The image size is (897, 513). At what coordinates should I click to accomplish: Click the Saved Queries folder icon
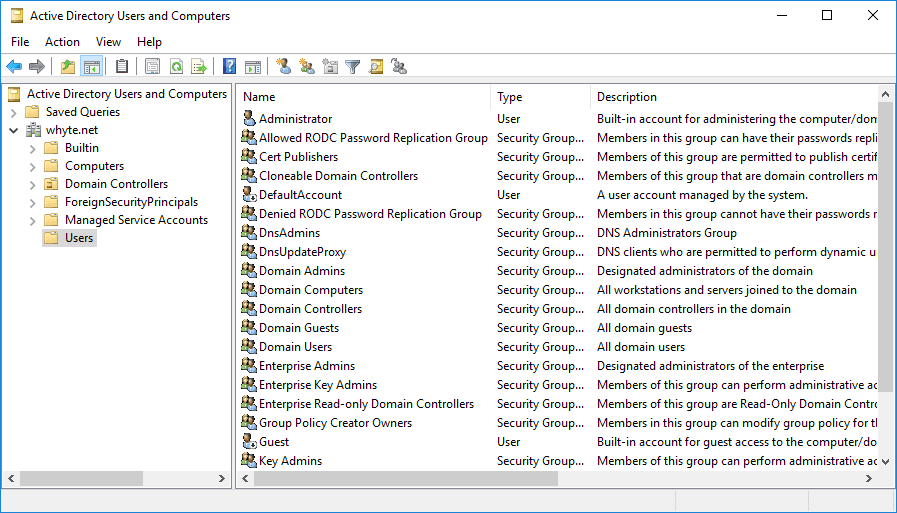coord(33,112)
